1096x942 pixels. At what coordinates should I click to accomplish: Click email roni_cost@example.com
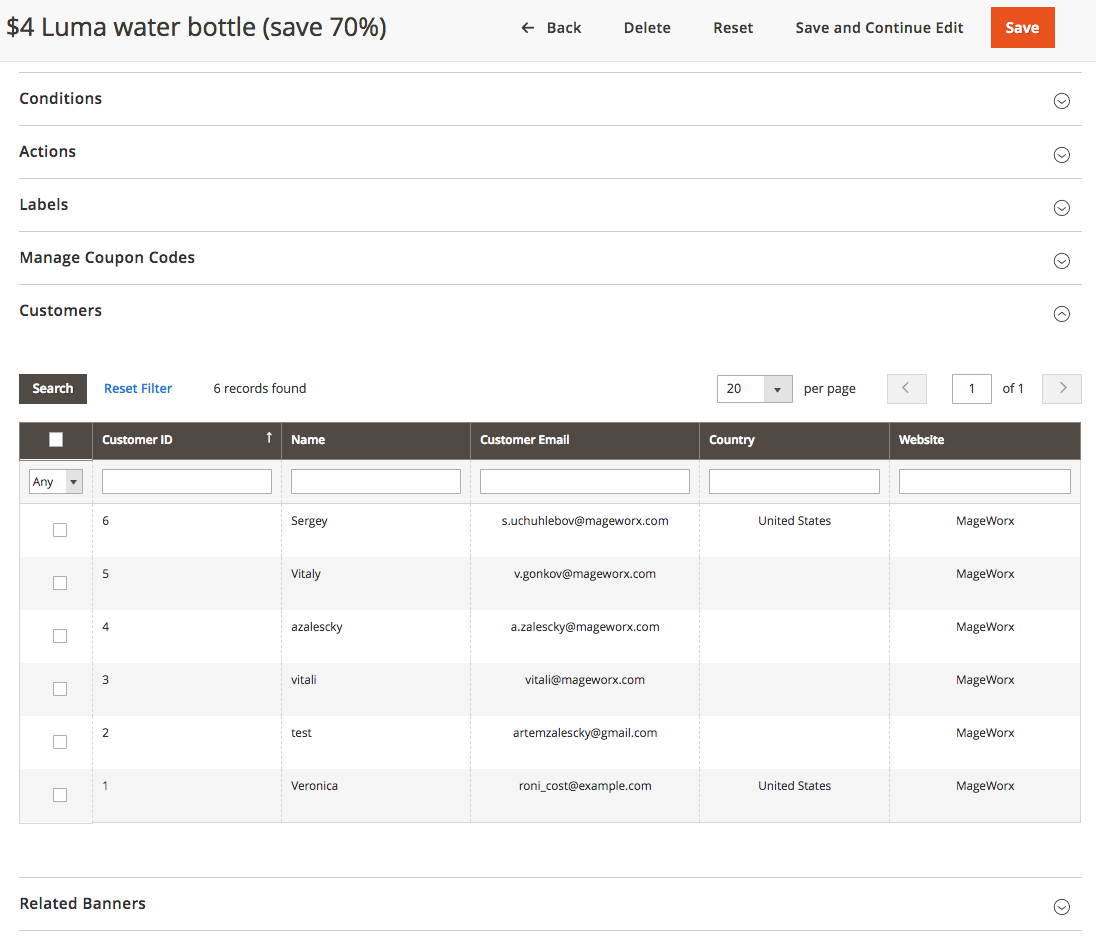click(x=585, y=785)
